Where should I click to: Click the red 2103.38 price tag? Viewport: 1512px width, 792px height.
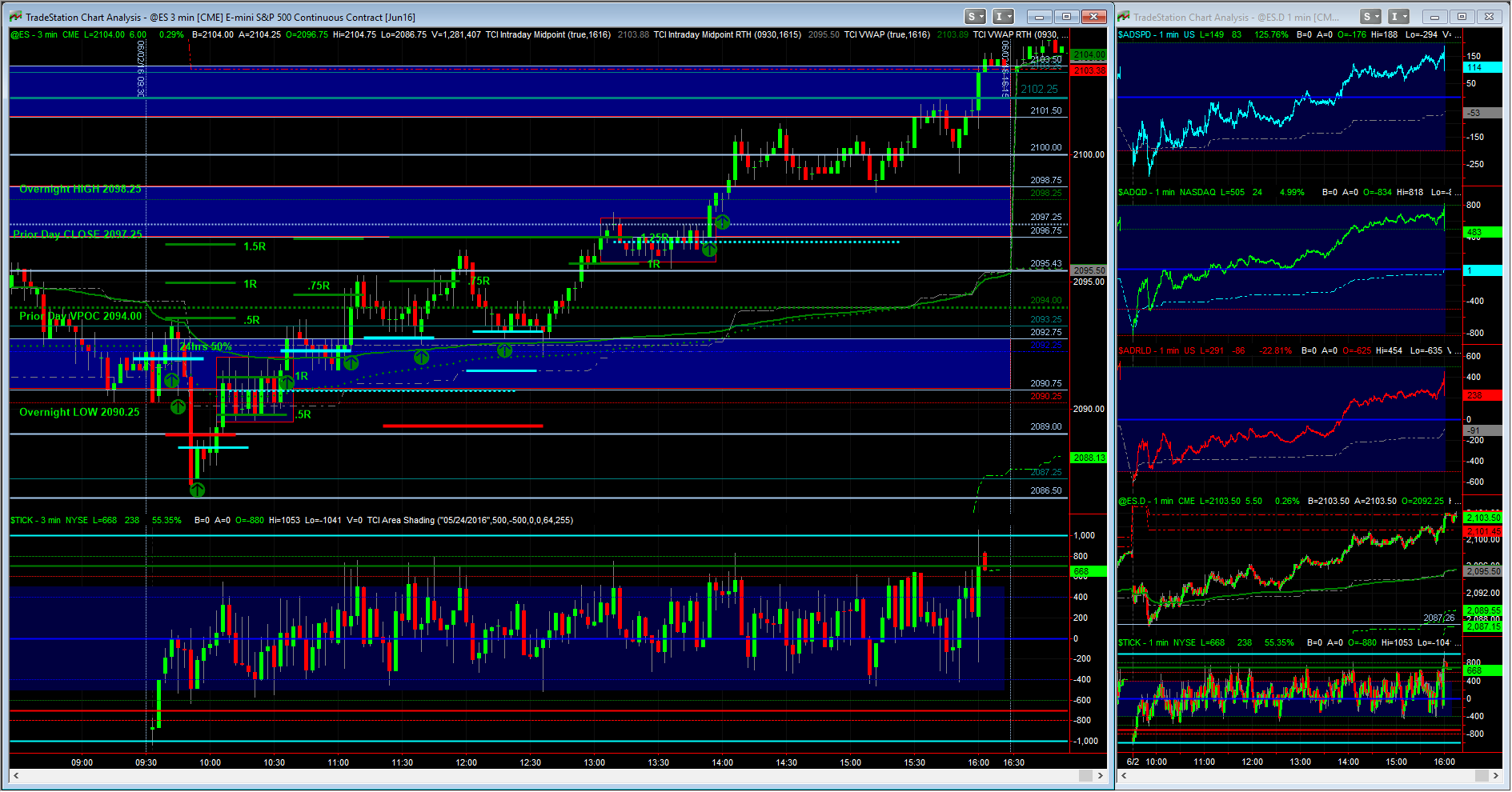pos(1089,70)
